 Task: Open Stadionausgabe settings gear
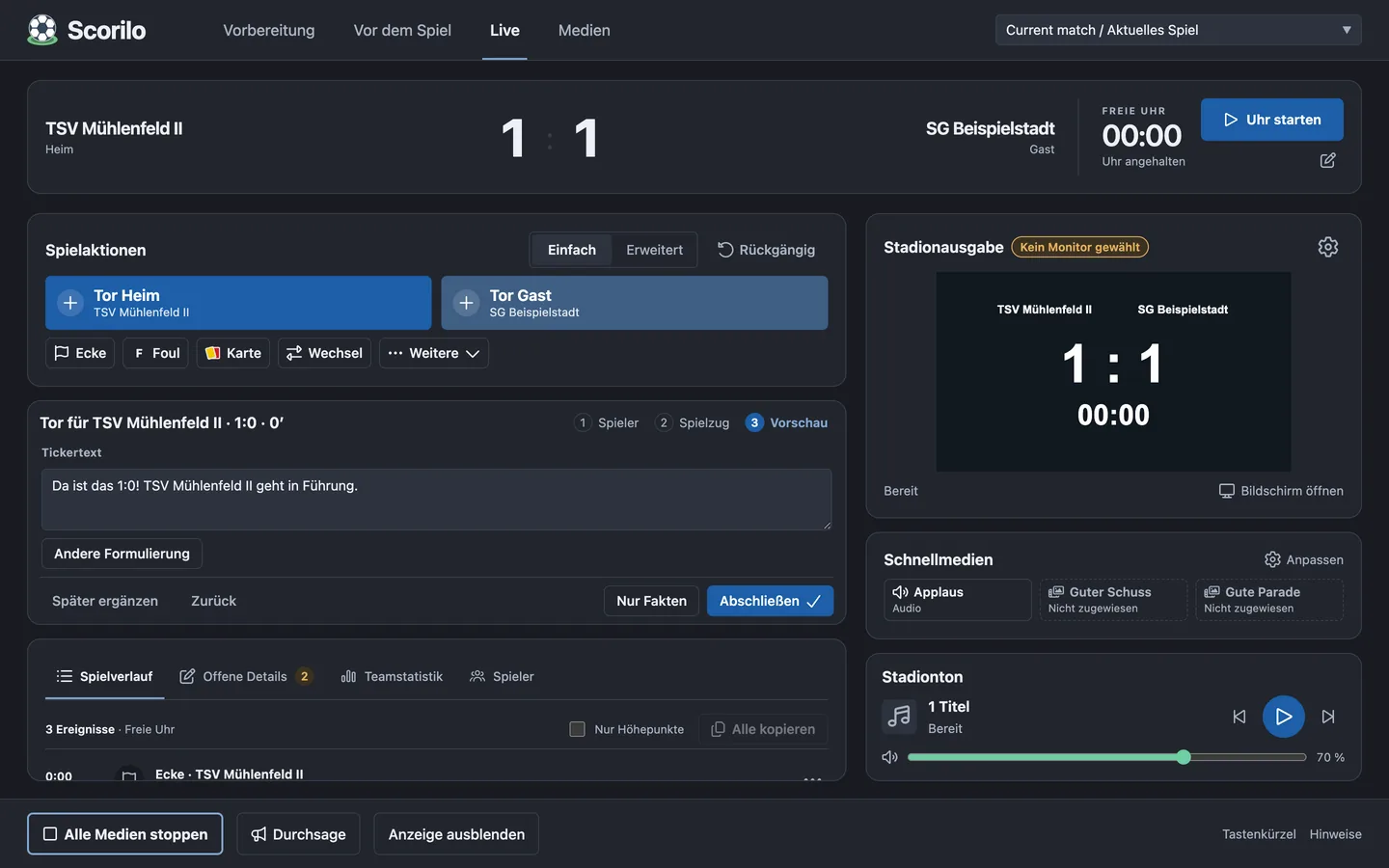(x=1327, y=247)
